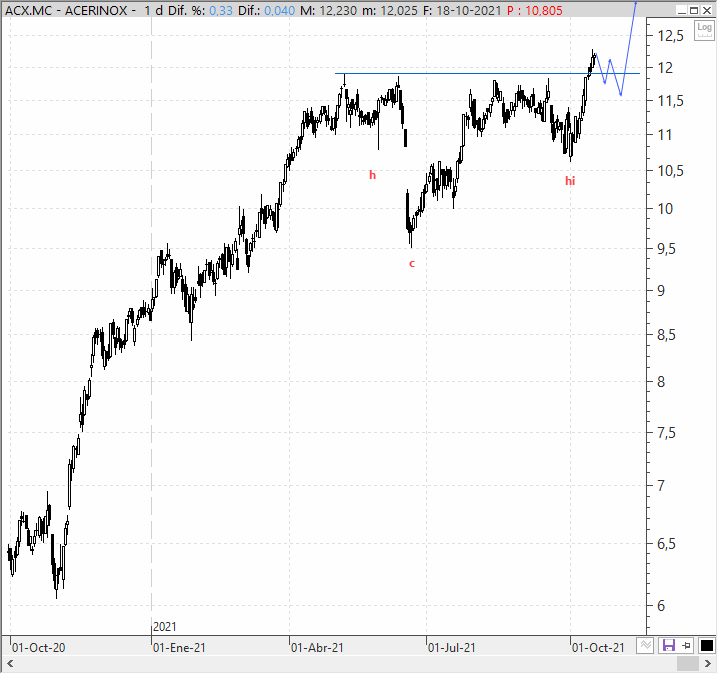The height and width of the screenshot is (674, 718).
Task: Click the red 'h' chart annotation
Action: 372,175
